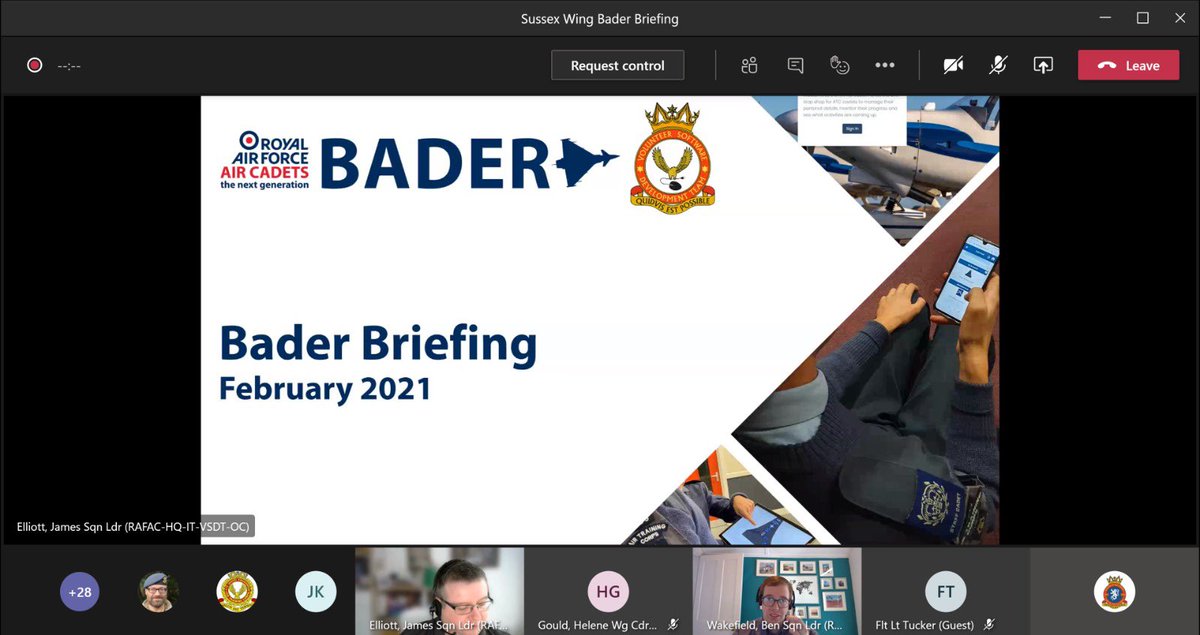The height and width of the screenshot is (635, 1200).
Task: Select Wakefield, Ben video thumbnail
Action: click(777, 590)
